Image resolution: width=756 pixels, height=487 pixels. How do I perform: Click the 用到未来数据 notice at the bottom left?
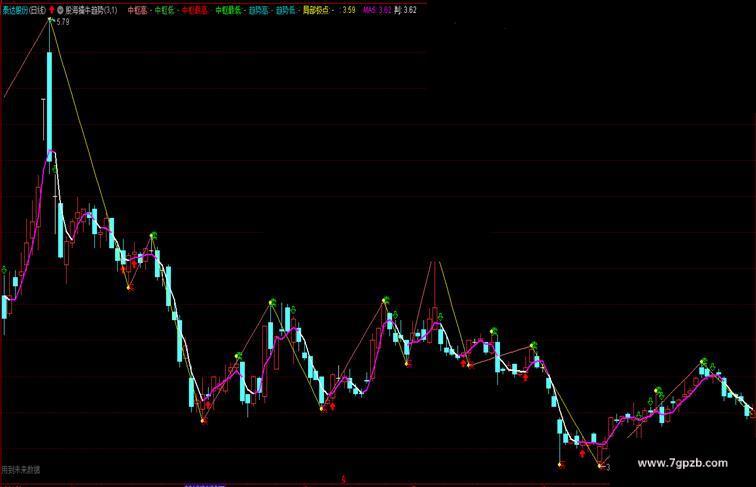pyautogui.click(x=21, y=469)
